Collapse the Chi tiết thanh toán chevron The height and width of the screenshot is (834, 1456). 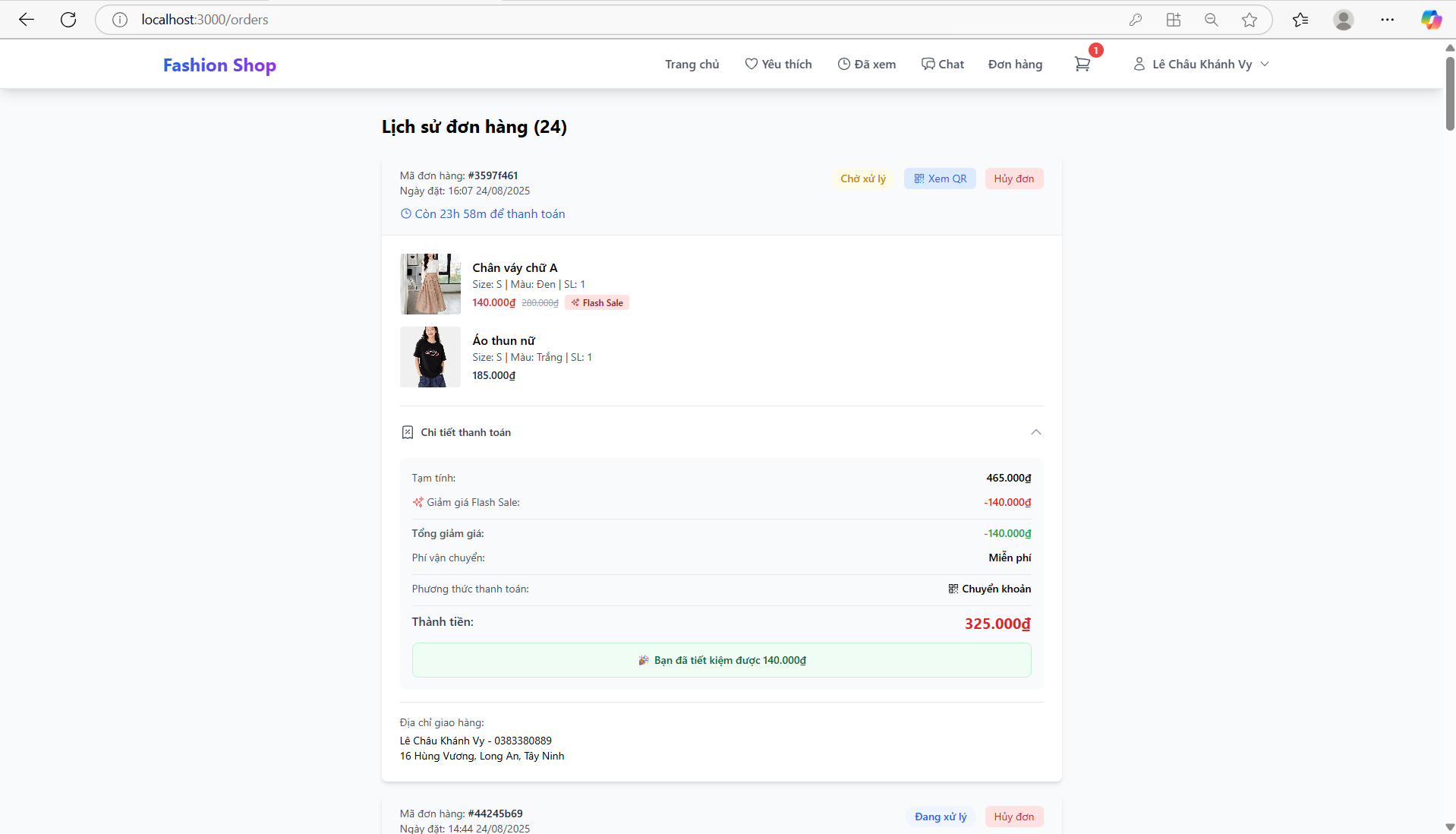[x=1035, y=432]
